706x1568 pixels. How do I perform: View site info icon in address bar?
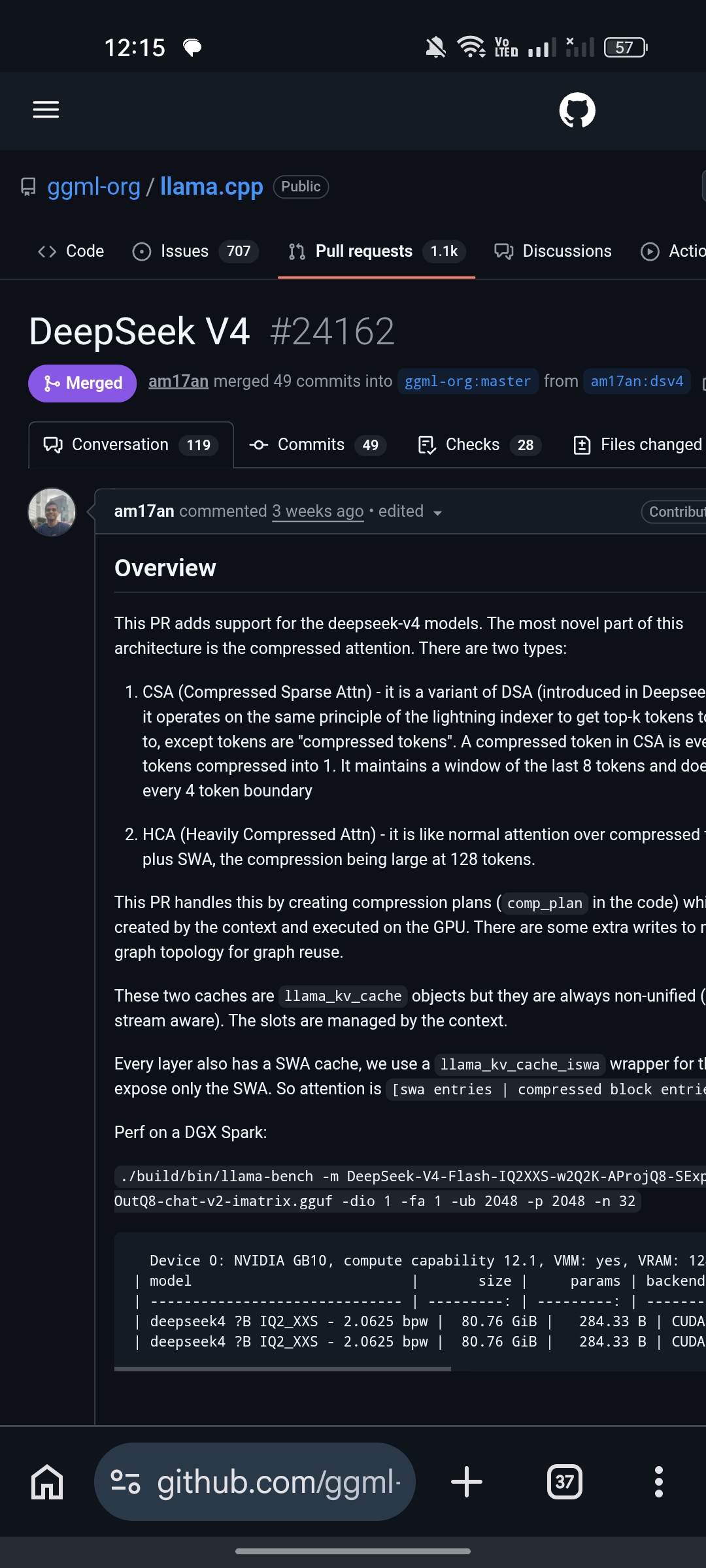click(x=126, y=1482)
